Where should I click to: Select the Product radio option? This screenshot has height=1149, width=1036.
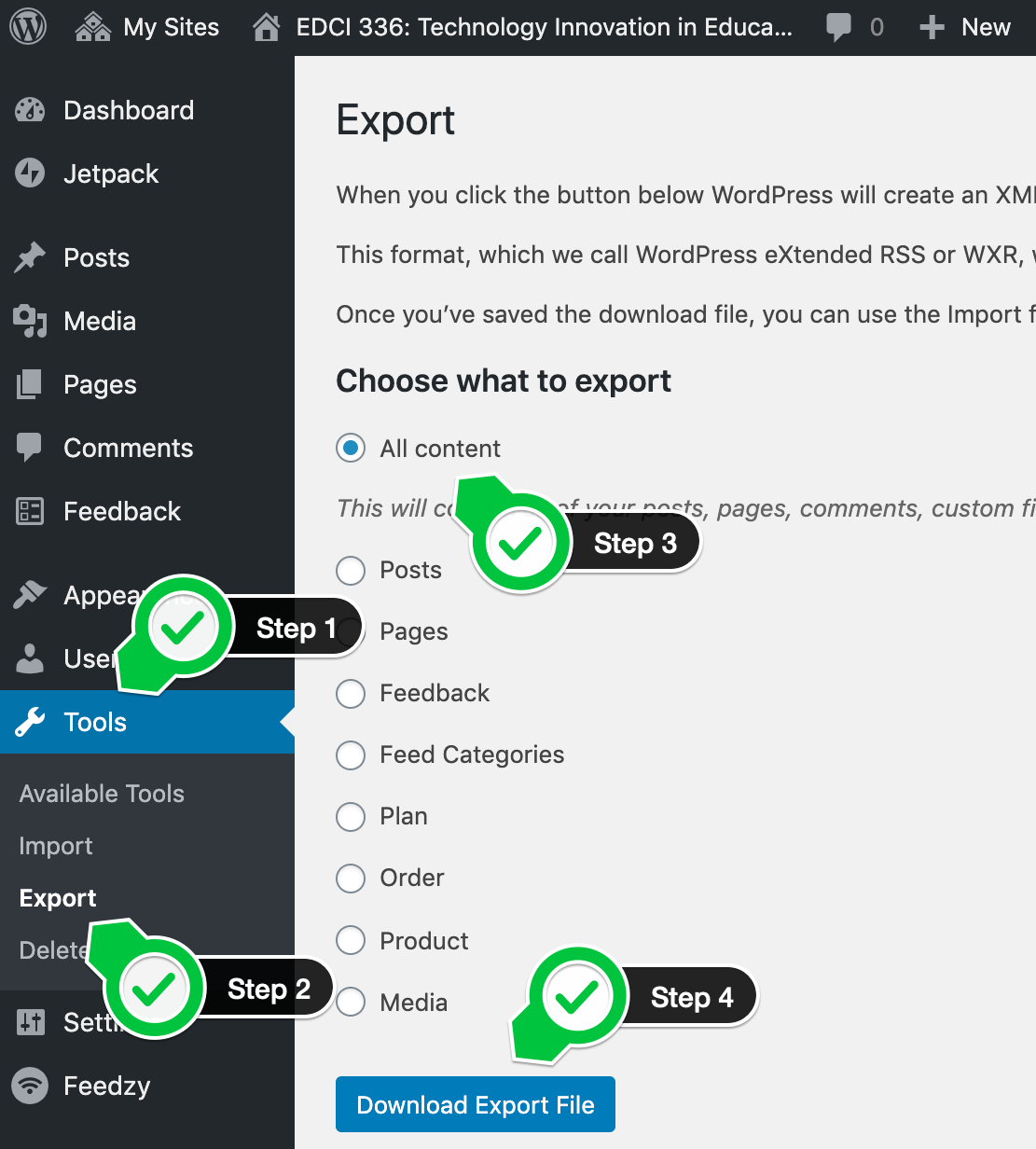click(351, 940)
